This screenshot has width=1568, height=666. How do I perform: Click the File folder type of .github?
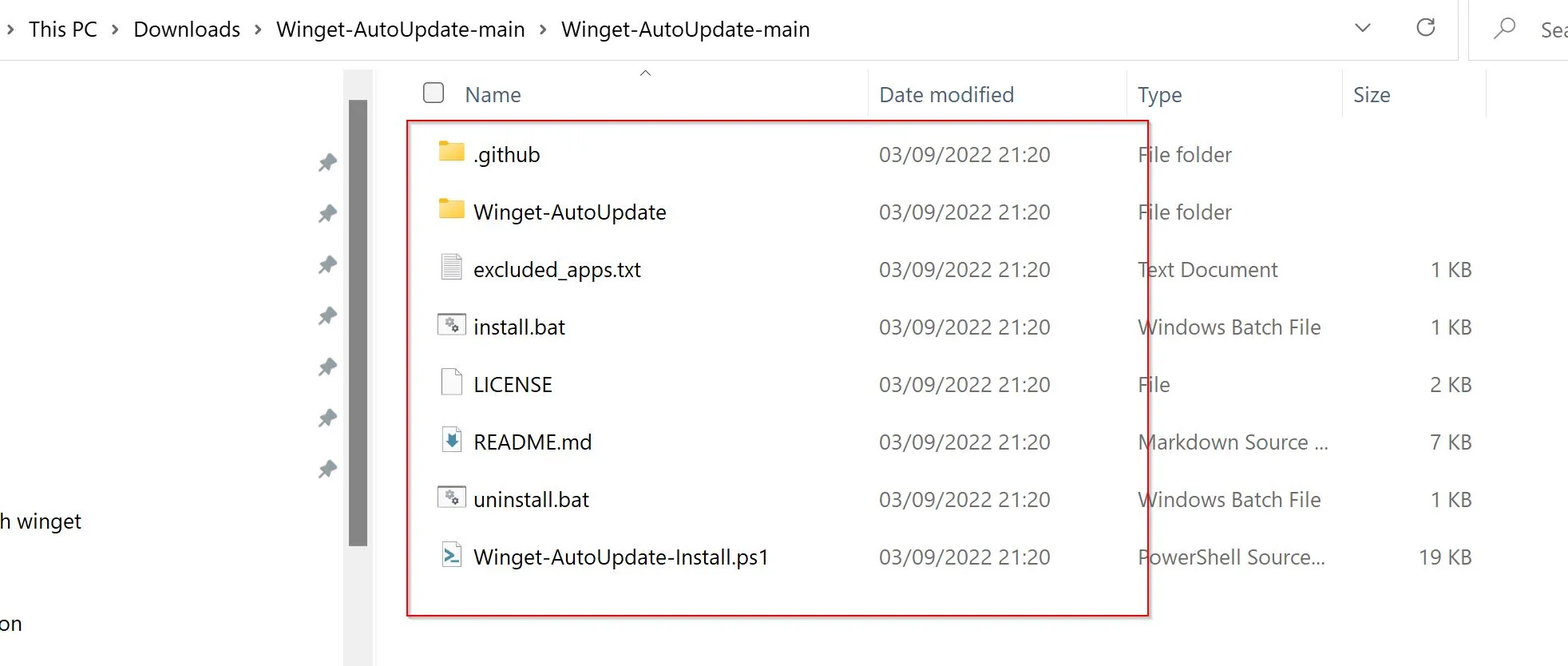point(1185,155)
